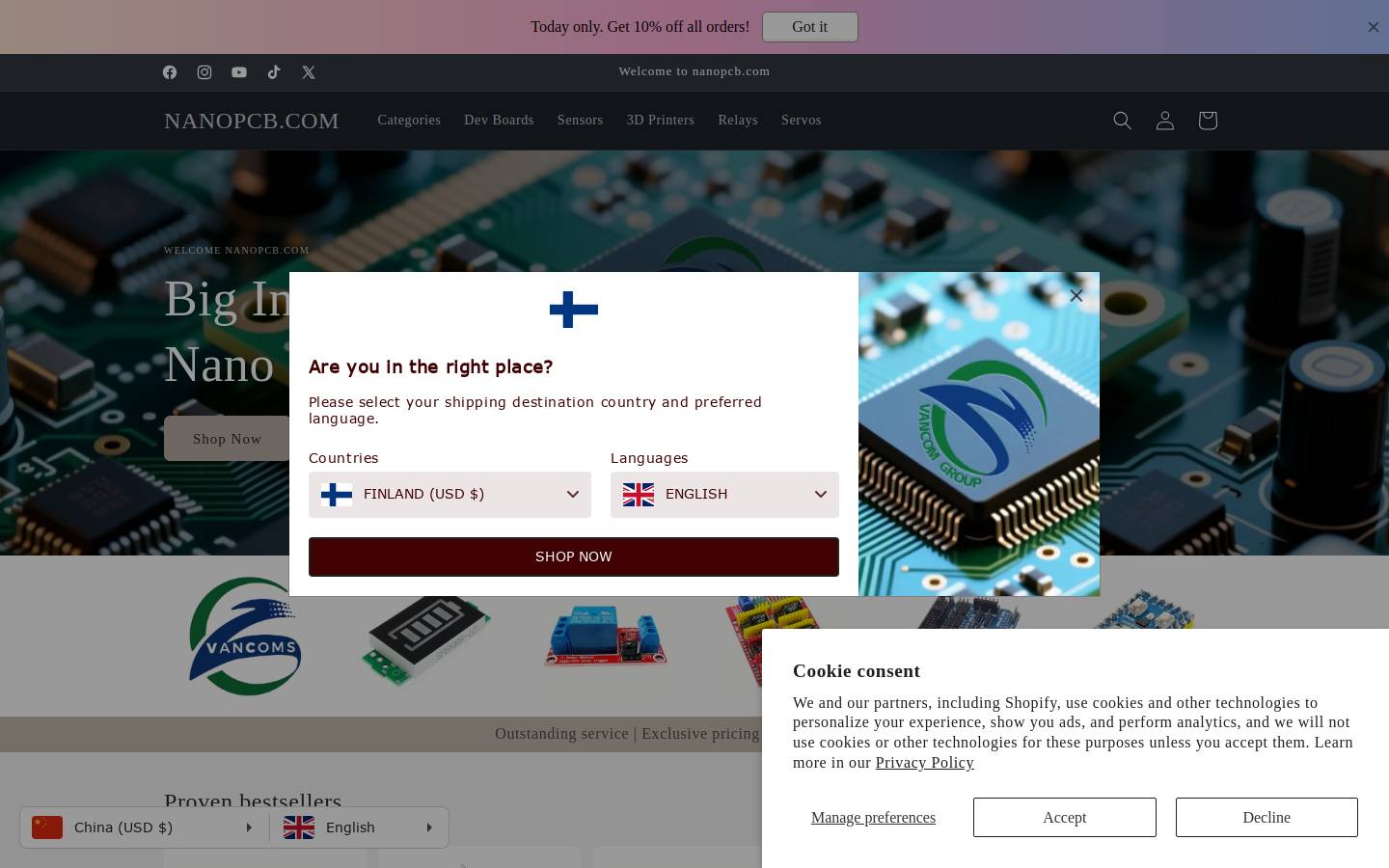The width and height of the screenshot is (1389, 868).
Task: Open the Facebook social link
Action: pos(170,72)
